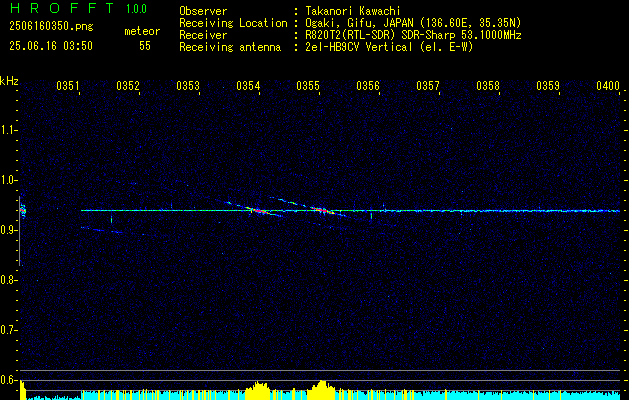Click receiver R820T2(RTL-SDR) SDR-Sharp line
Screen dimensions: 629x400
[x=412, y=35]
